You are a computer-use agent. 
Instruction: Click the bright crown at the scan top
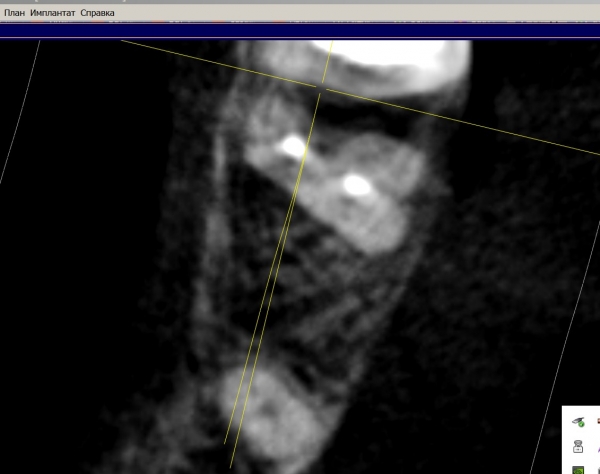400,60
